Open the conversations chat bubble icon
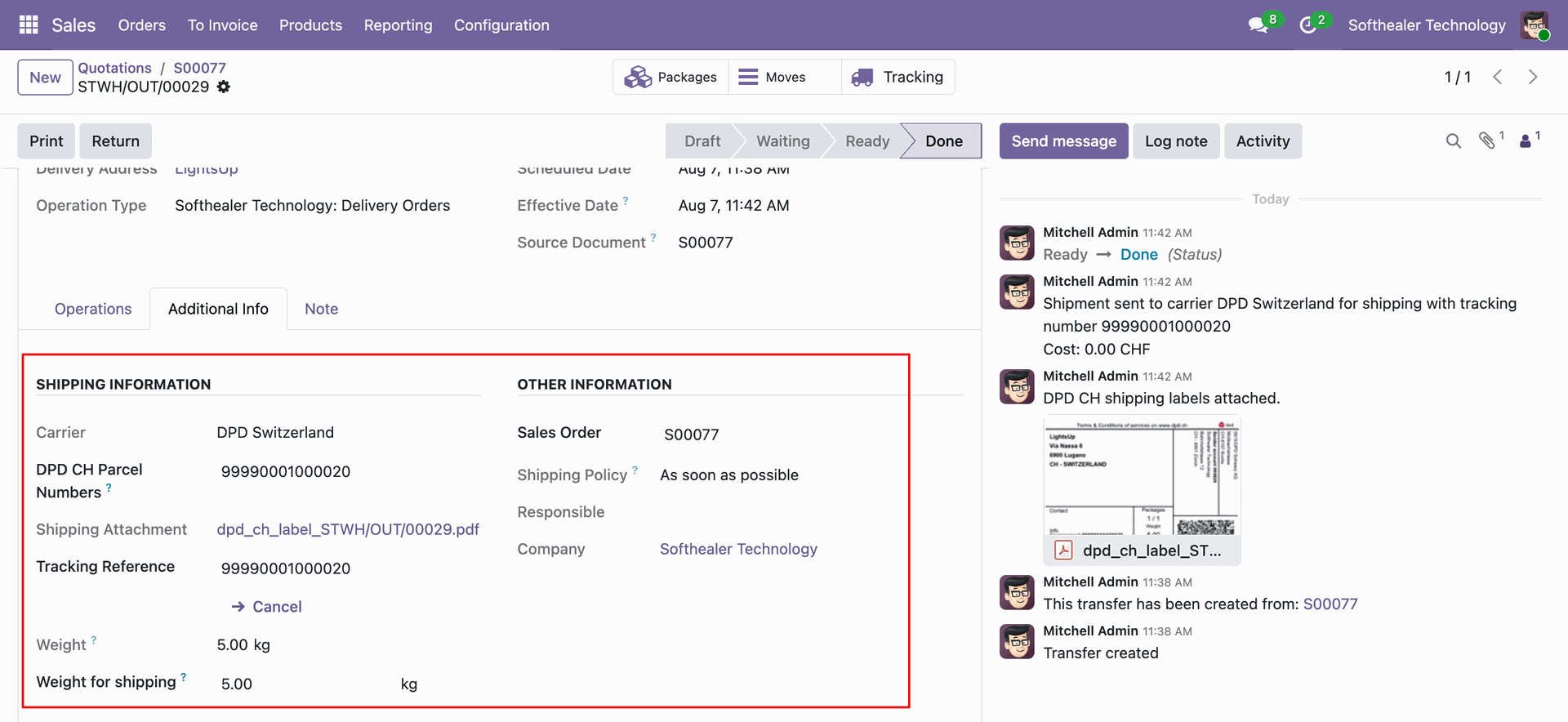This screenshot has height=722, width=1568. (x=1258, y=25)
